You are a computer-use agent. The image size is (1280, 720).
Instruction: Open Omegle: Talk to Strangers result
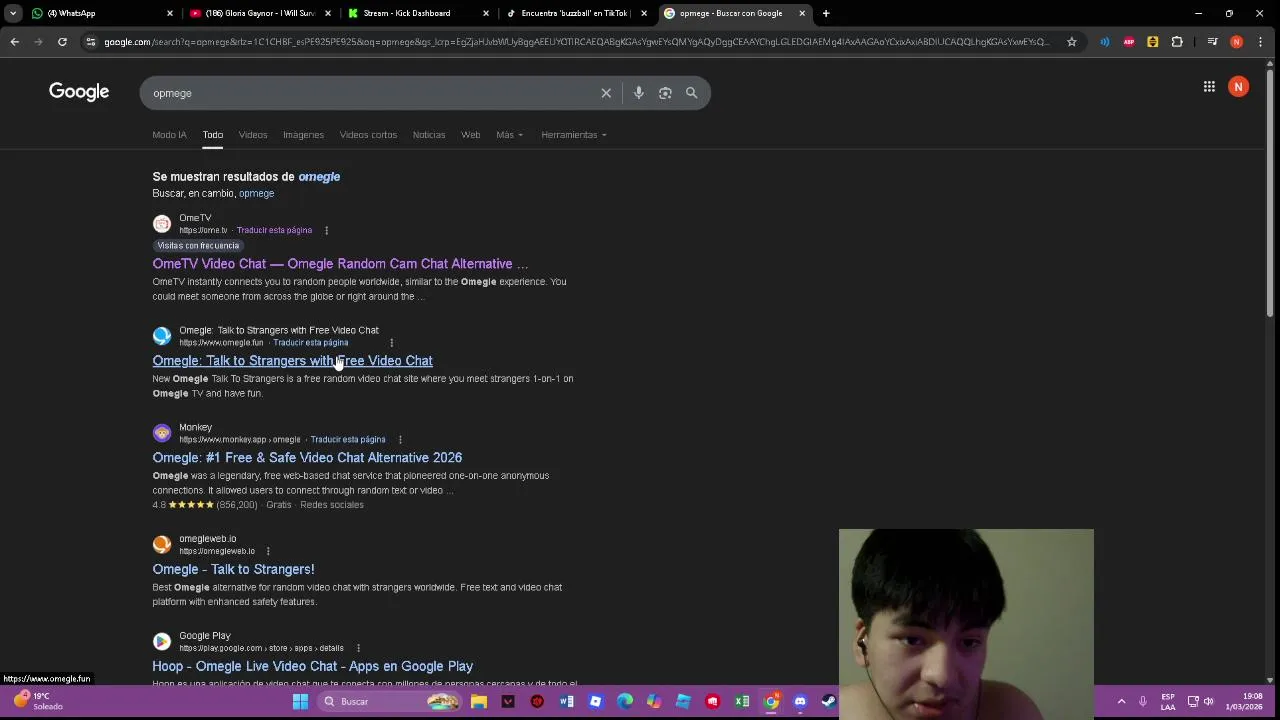click(292, 361)
